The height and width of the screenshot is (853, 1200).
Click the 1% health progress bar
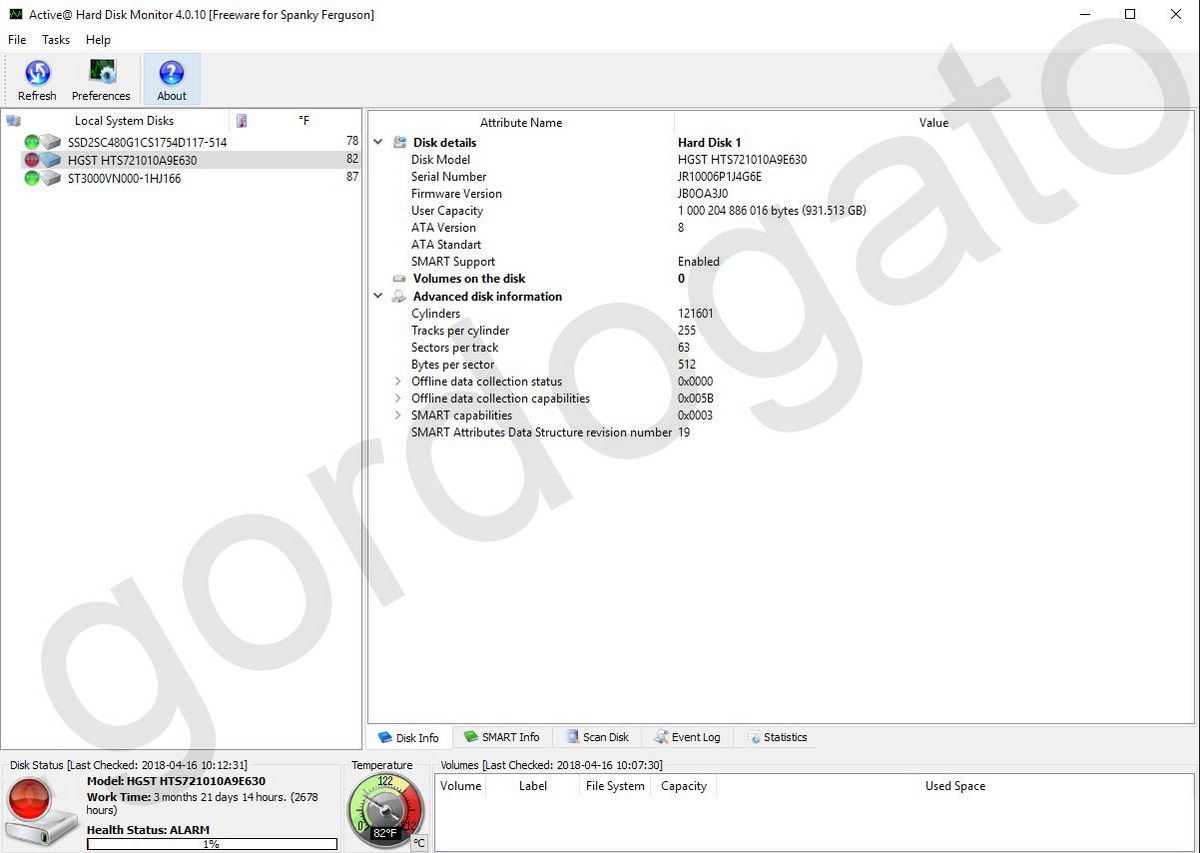pyautogui.click(x=210, y=843)
